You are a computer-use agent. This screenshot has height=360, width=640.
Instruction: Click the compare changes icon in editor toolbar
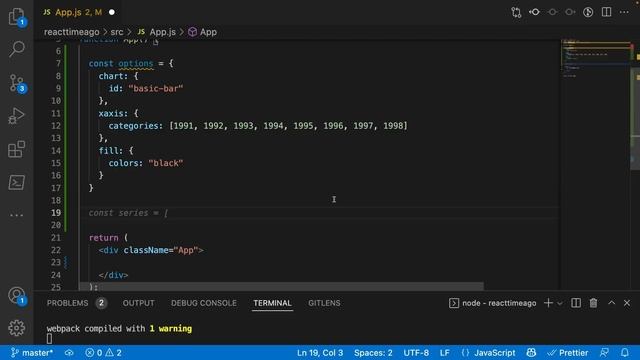point(516,12)
